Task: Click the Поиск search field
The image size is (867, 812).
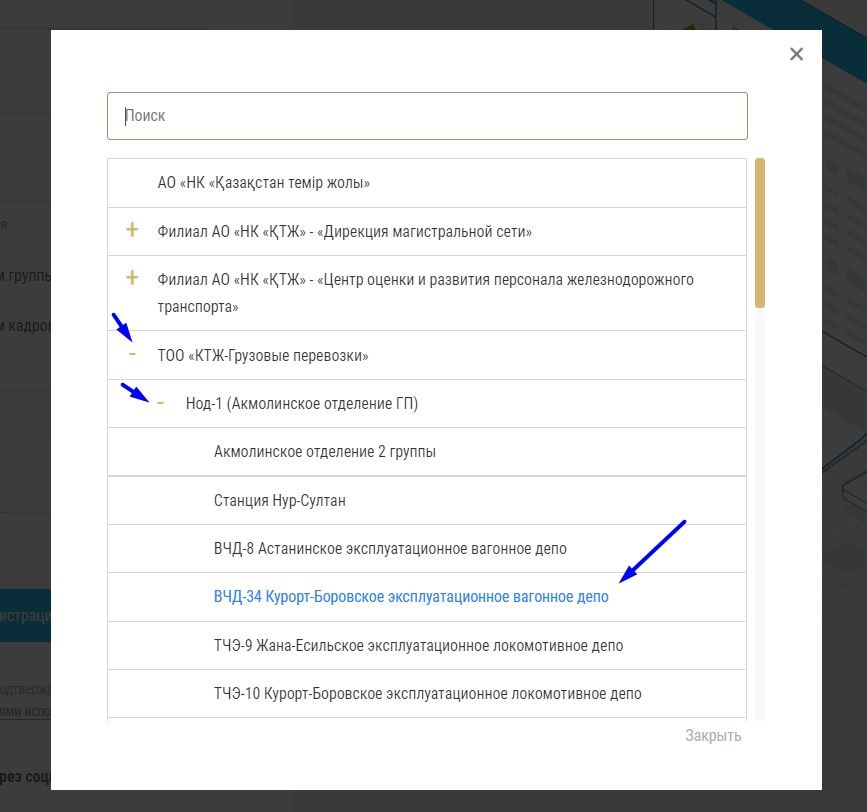Action: 427,116
